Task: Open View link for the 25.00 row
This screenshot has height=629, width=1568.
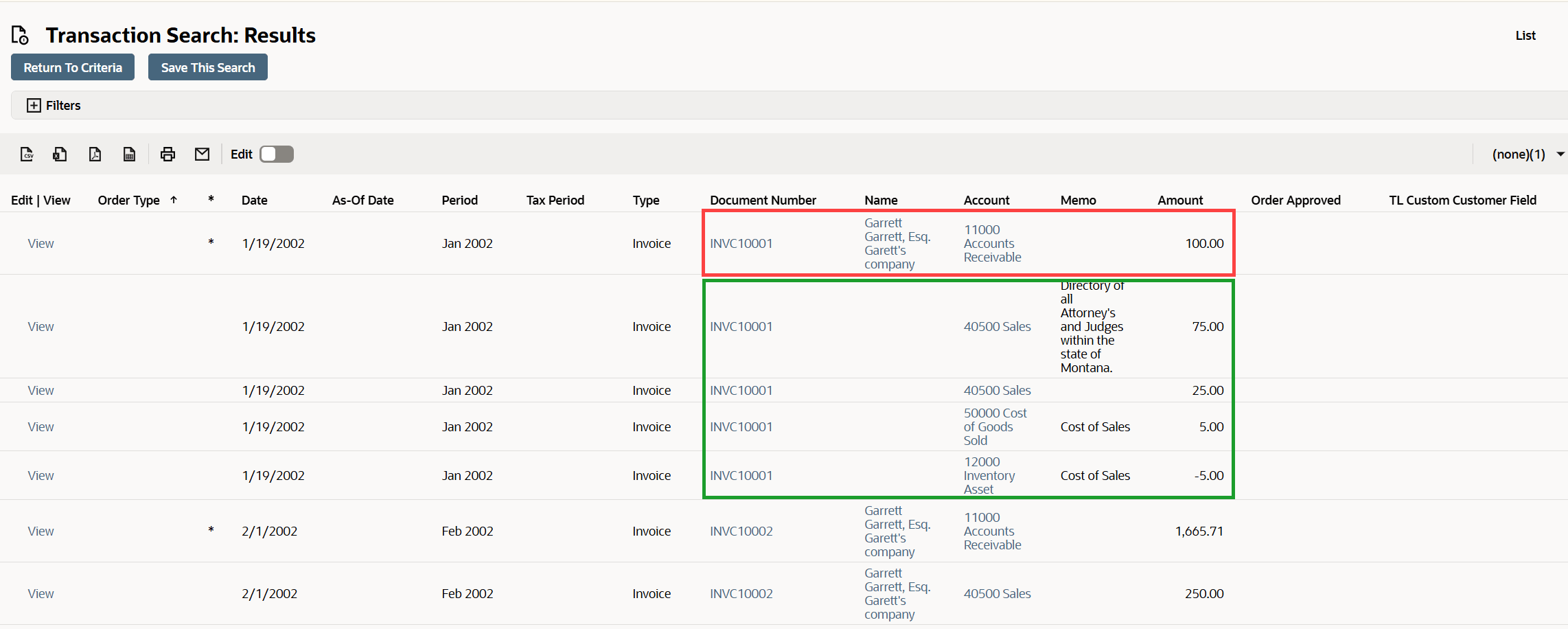Action: 41,391
